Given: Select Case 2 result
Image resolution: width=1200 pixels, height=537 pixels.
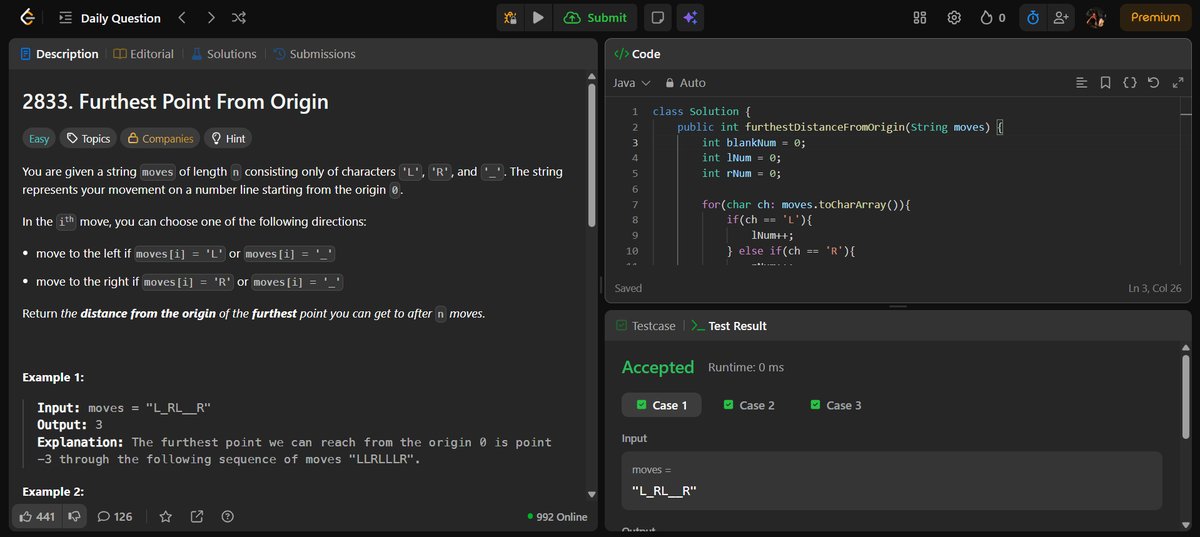Looking at the screenshot, I should (749, 405).
